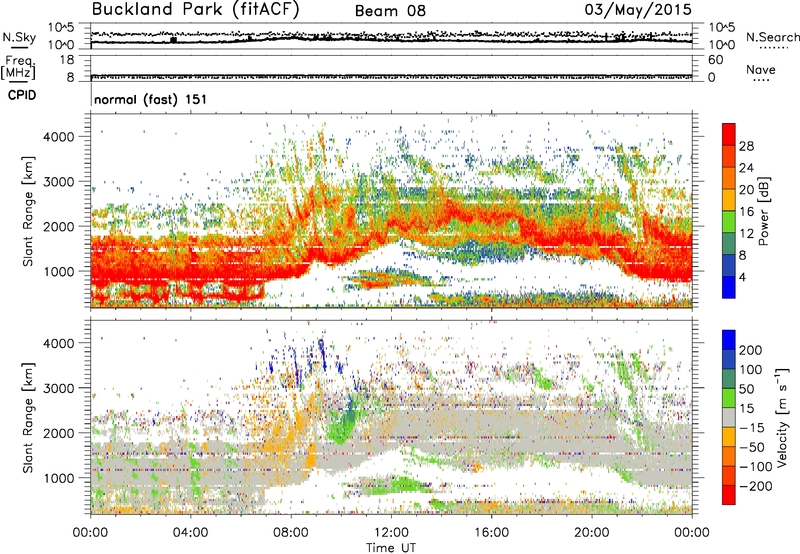Click 'Slant Range [km]' label of power plot
The width and height of the screenshot is (800, 554).
[28, 211]
